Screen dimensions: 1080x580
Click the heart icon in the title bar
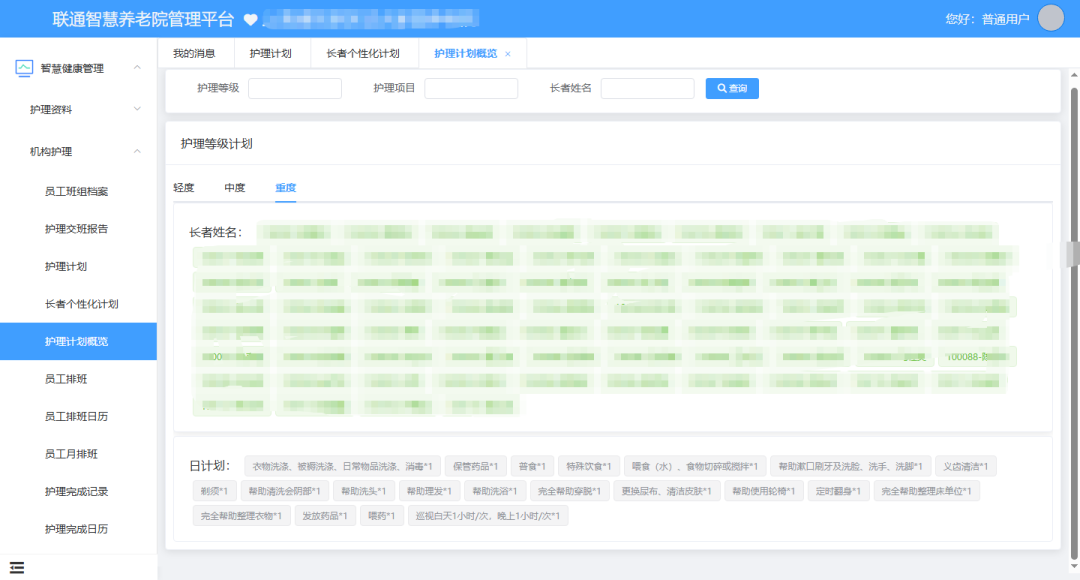point(251,17)
